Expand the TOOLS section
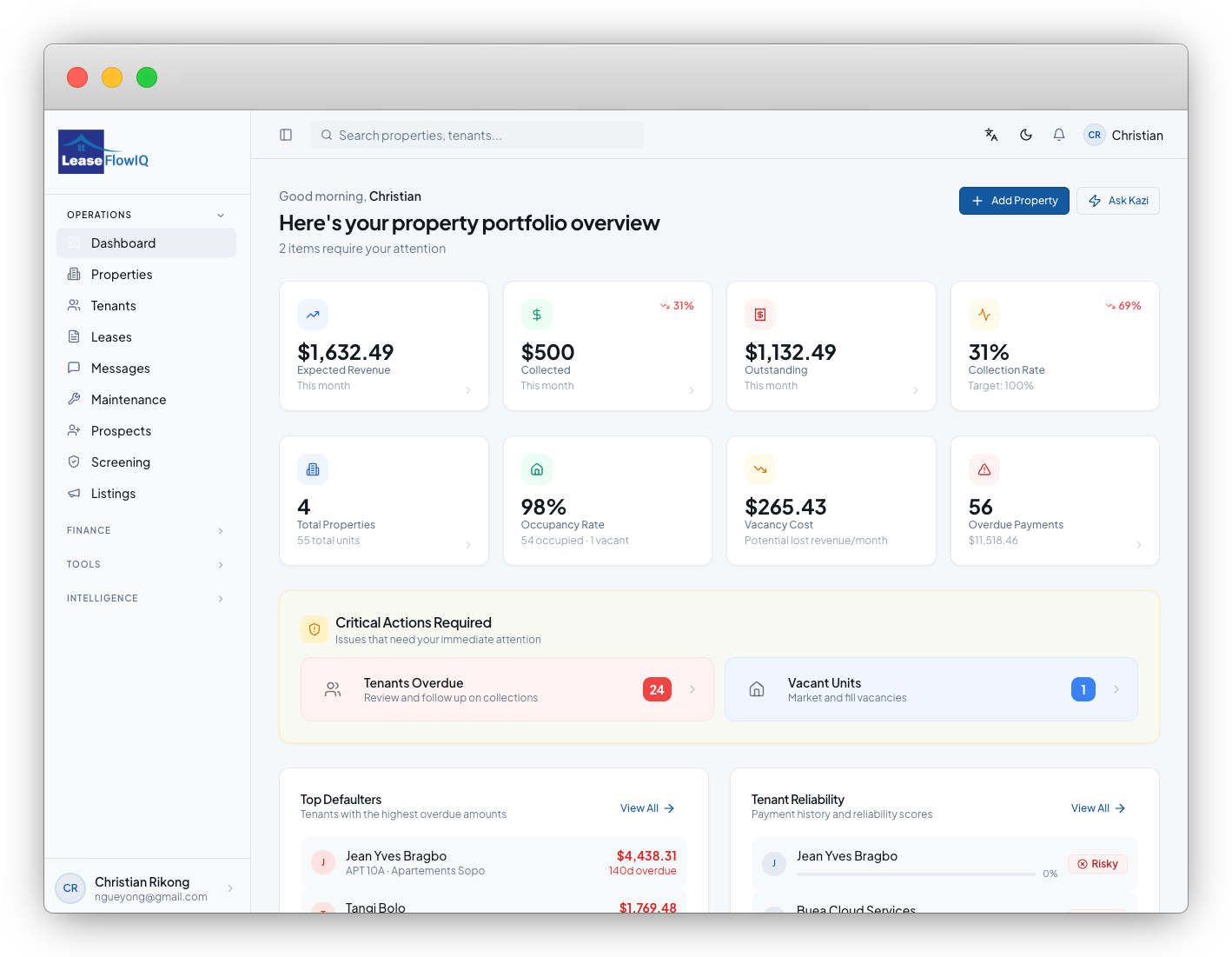1232x957 pixels. coord(145,564)
